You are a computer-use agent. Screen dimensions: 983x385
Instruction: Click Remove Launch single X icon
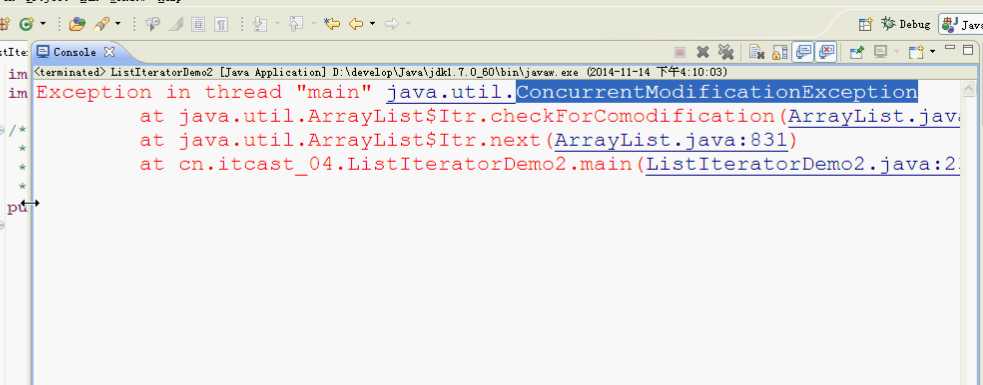703,52
